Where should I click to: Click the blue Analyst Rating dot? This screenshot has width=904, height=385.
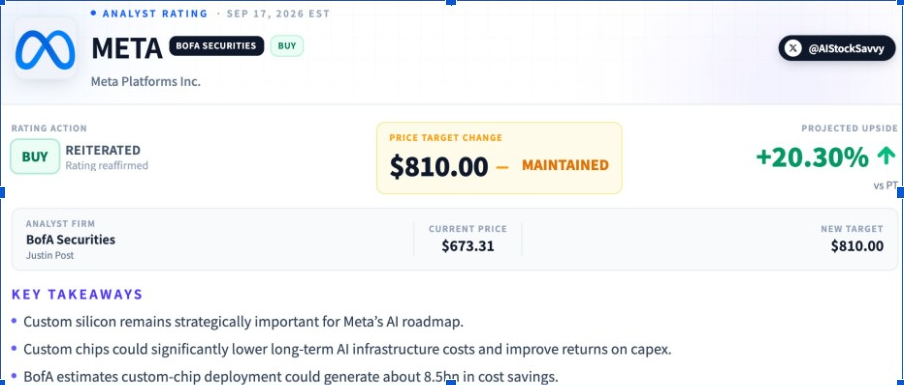pos(93,13)
